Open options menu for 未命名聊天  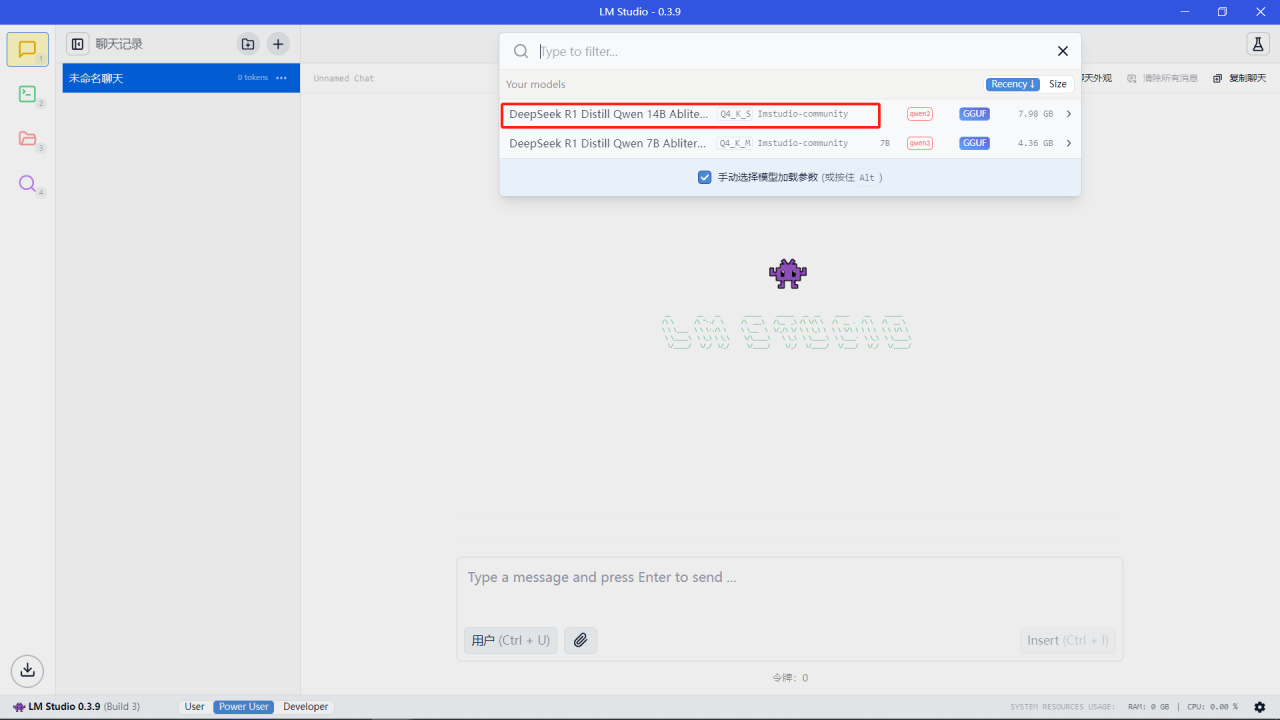tap(281, 78)
